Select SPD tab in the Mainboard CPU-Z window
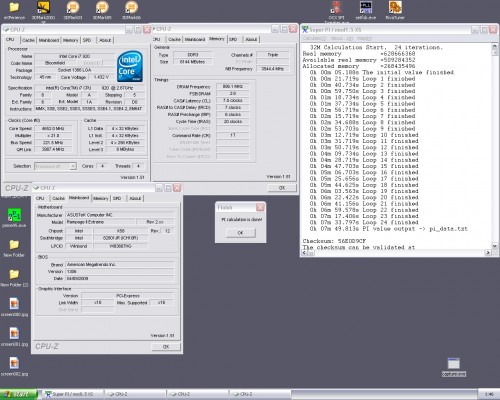The height and width of the screenshot is (400, 500). coord(117,198)
